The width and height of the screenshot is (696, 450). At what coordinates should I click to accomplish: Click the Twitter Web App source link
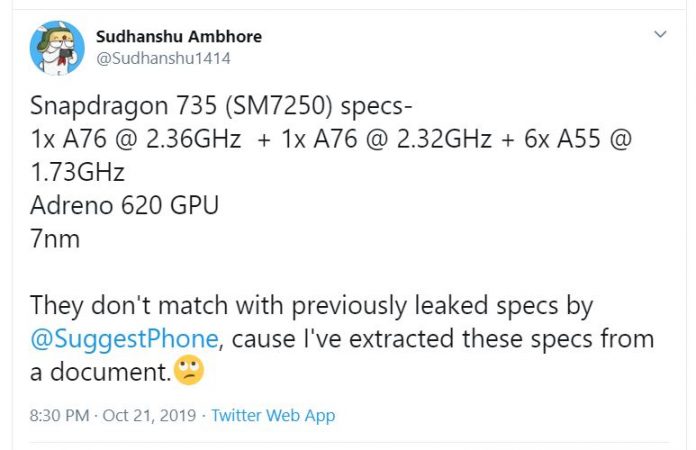coord(273,415)
